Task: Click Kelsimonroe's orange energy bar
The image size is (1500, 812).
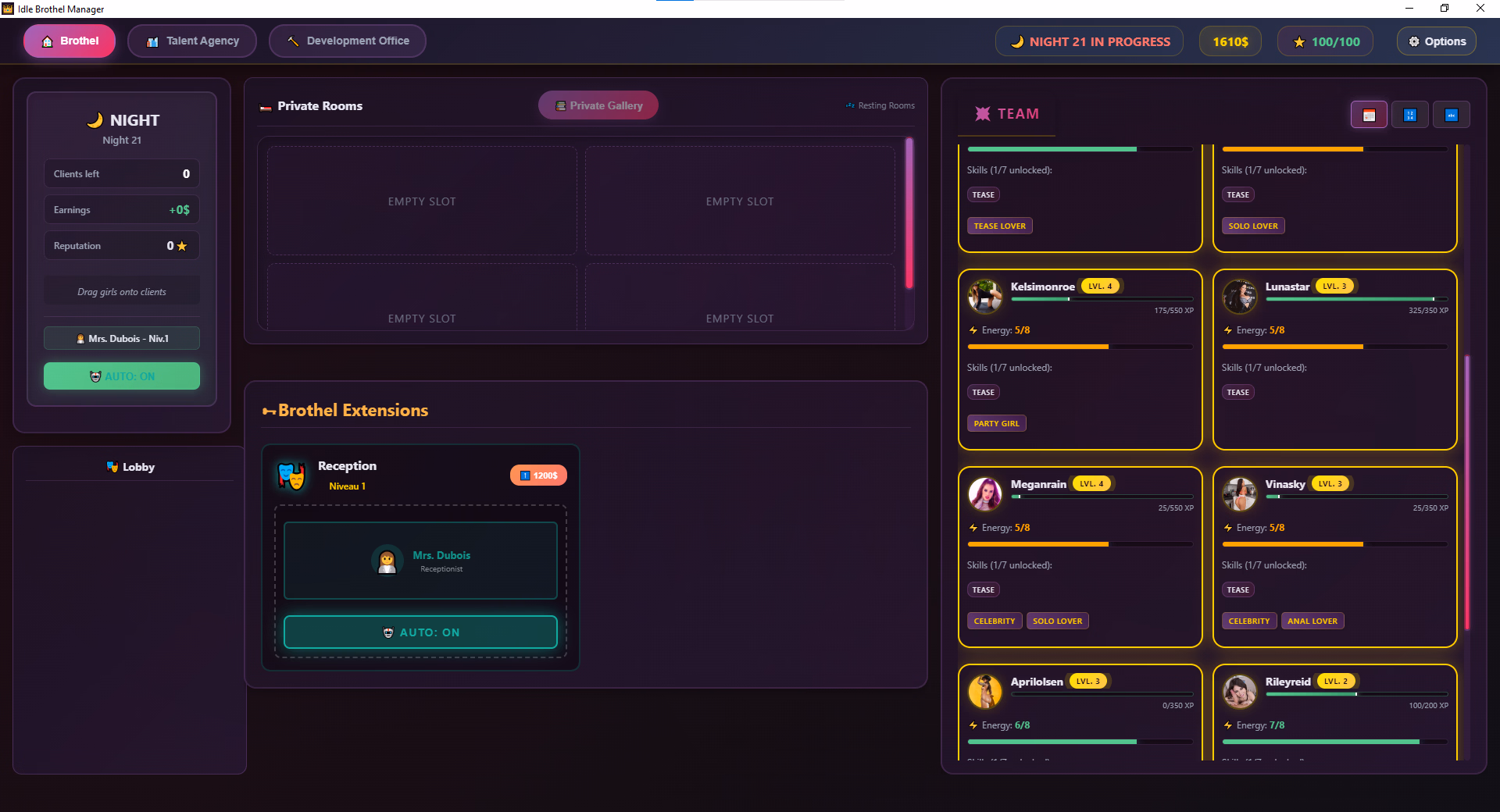Action: [1080, 347]
